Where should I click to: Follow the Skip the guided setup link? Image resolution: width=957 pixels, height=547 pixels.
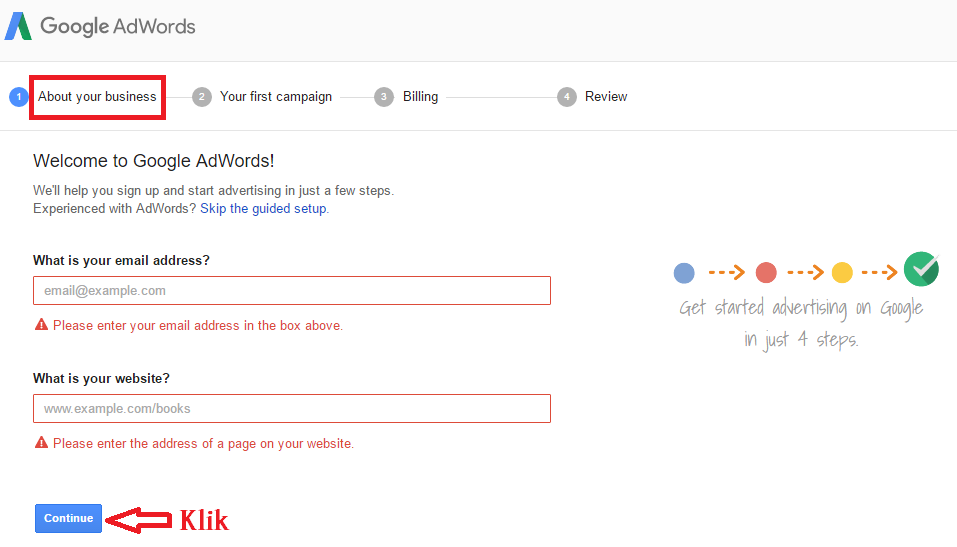[263, 209]
